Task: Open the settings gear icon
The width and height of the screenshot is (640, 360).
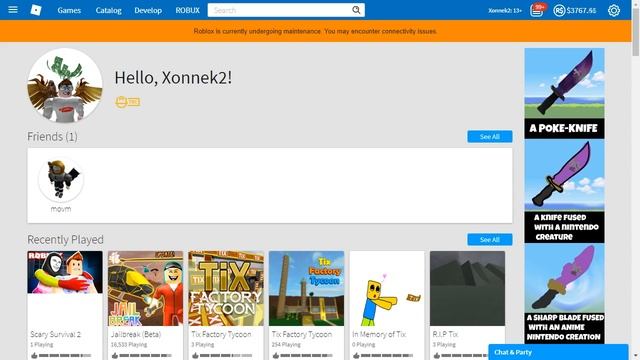Action: click(x=613, y=10)
